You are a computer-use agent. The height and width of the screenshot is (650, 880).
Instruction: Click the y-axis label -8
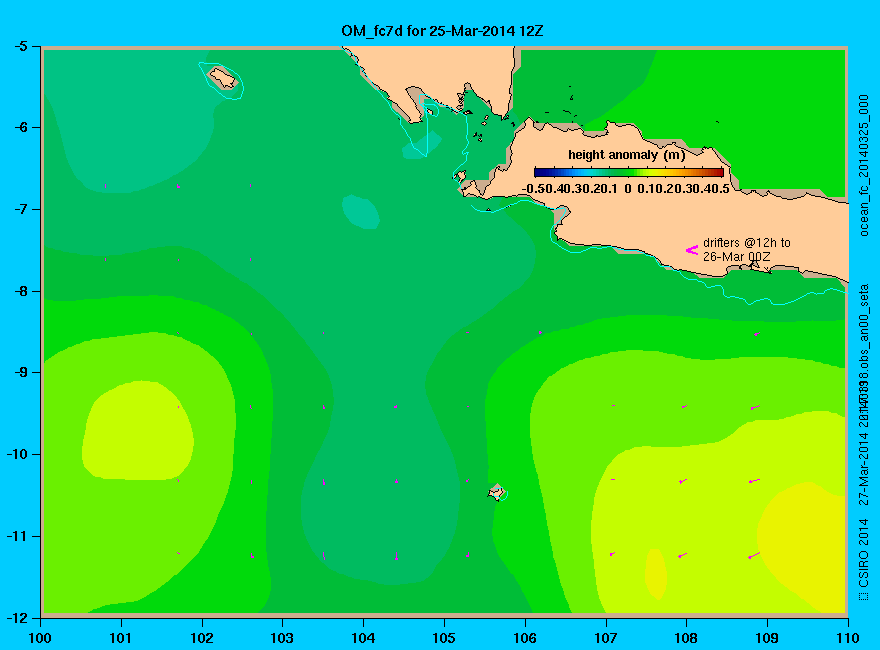click(x=21, y=291)
